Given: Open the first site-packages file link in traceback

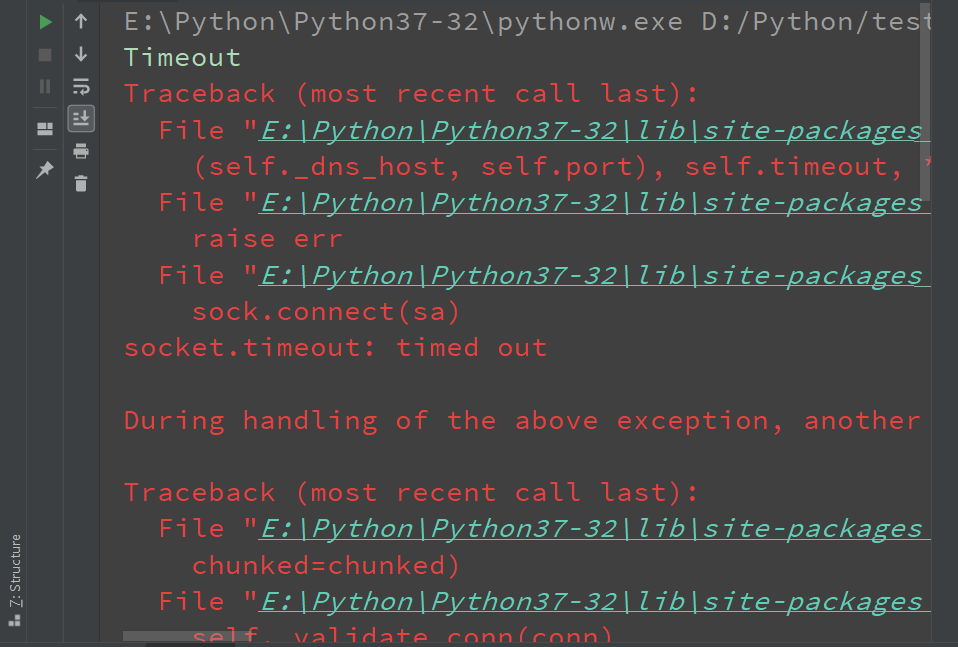Looking at the screenshot, I should [x=594, y=131].
